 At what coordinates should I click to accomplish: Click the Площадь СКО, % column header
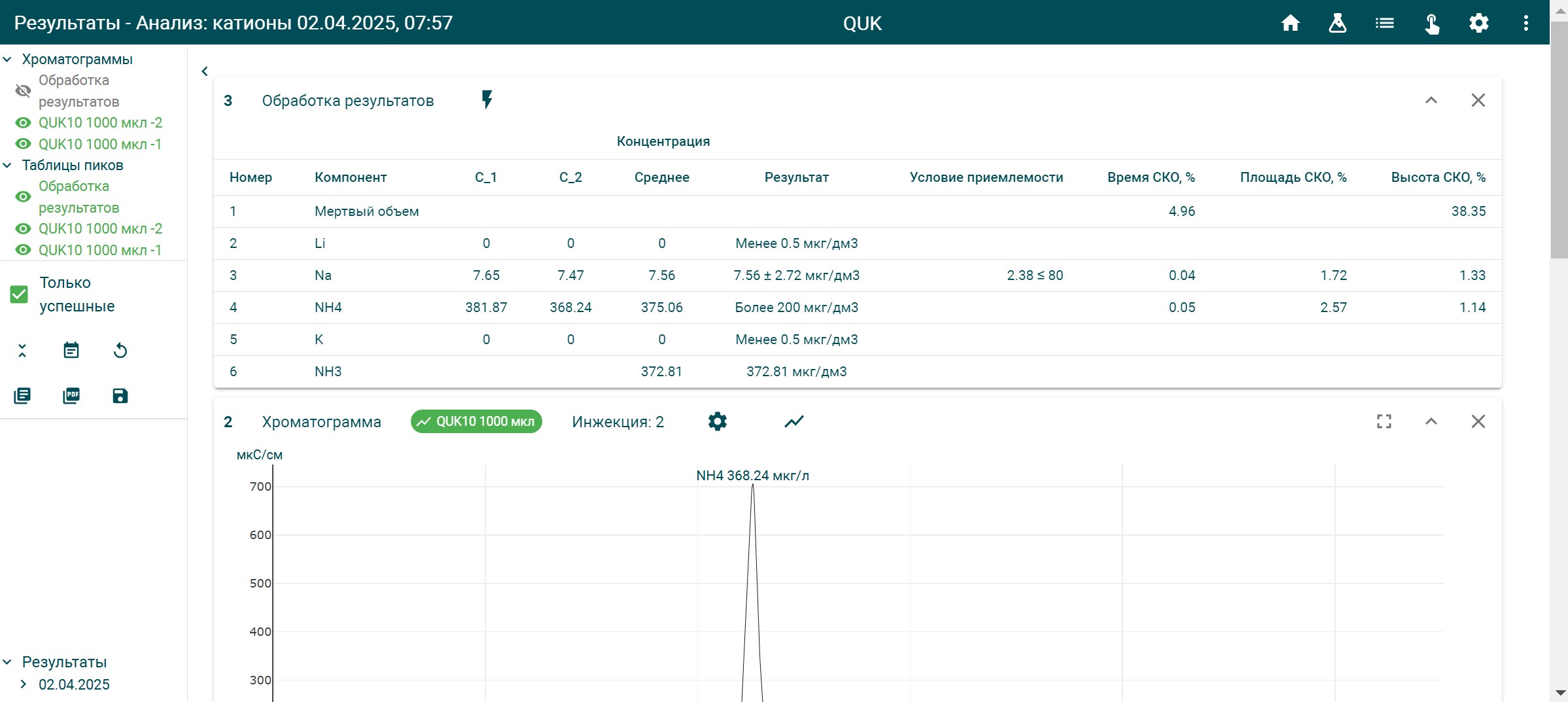(1293, 177)
